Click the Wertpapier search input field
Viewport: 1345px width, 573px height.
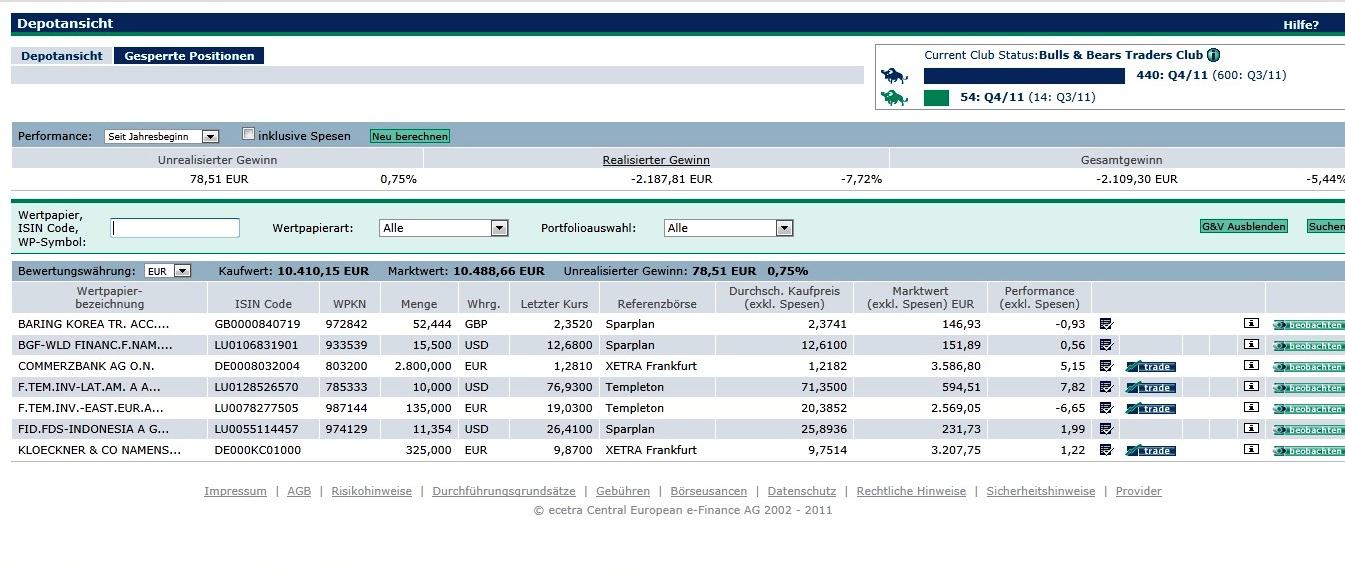coord(175,228)
